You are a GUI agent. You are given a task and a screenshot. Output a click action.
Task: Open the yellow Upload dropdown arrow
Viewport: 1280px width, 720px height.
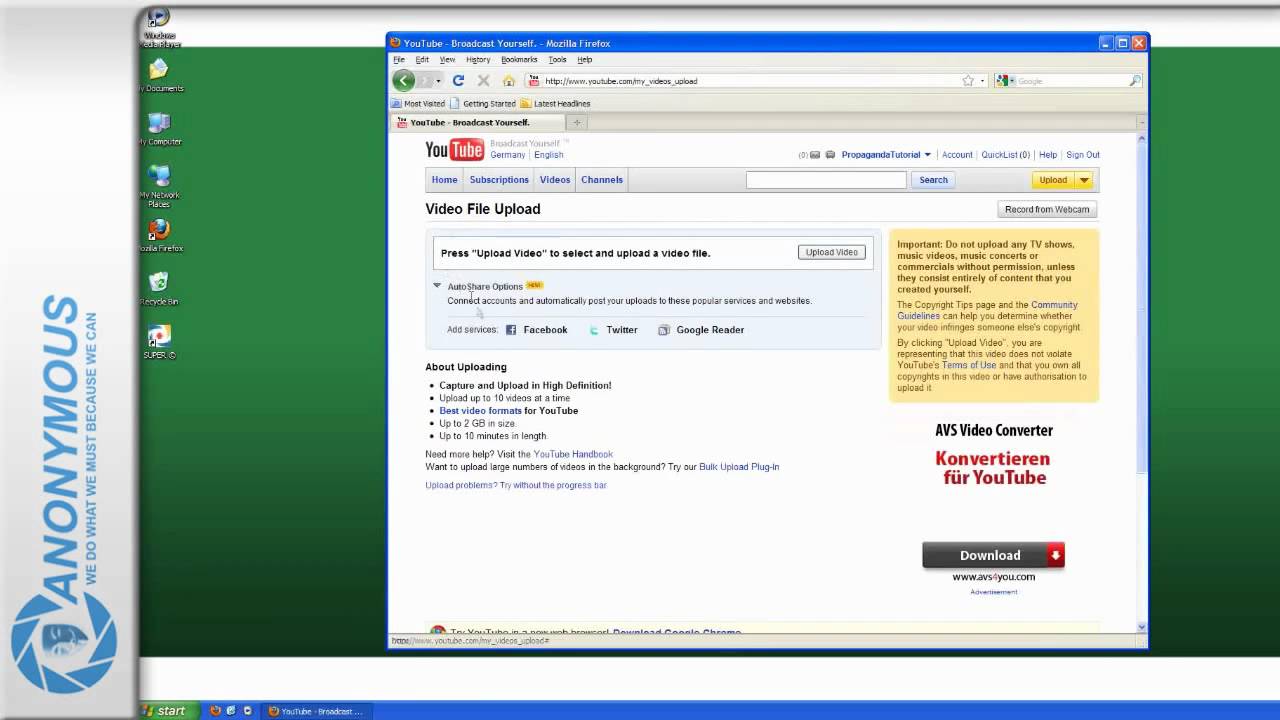(x=1084, y=180)
